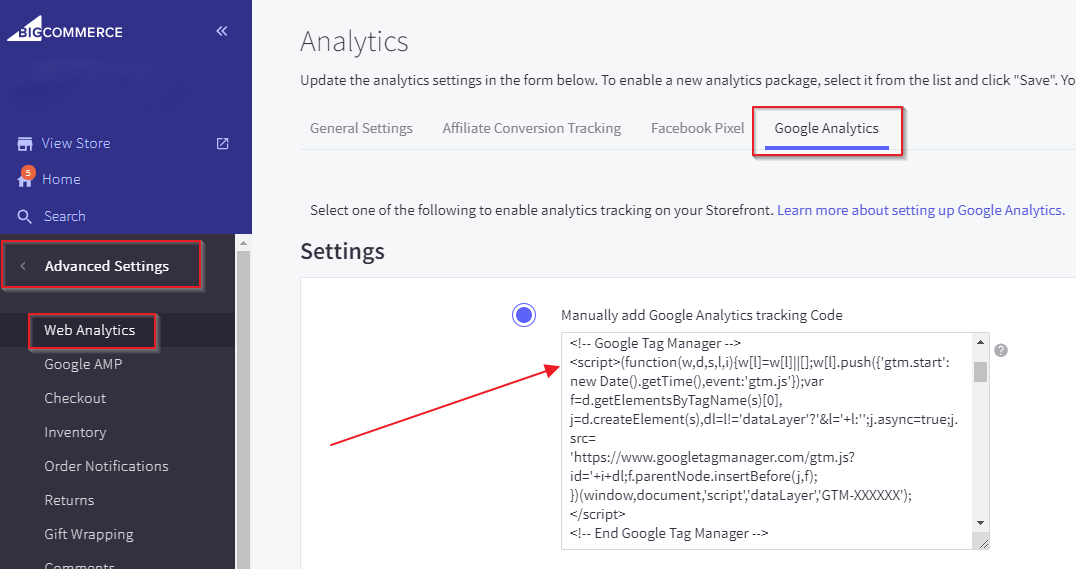Select Advanced Settings heading

tap(106, 266)
